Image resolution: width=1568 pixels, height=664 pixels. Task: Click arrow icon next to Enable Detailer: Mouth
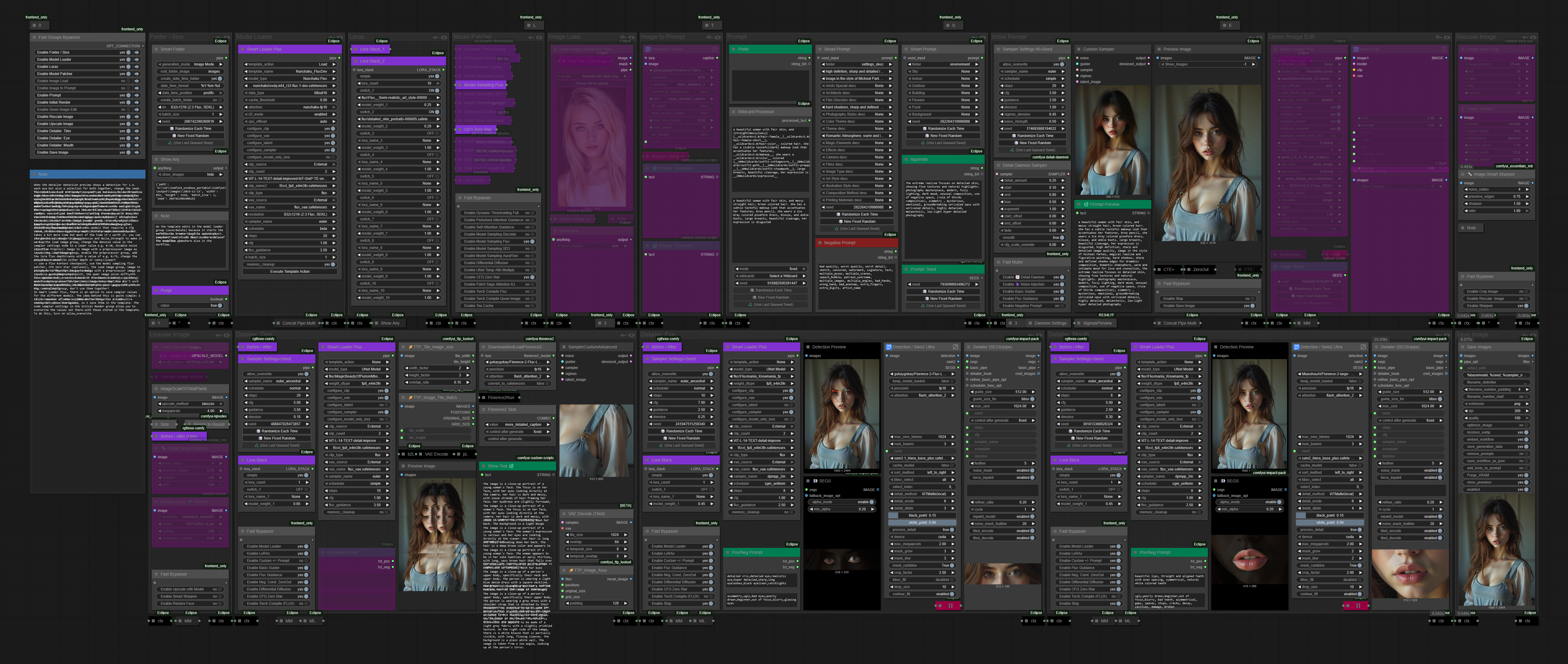point(137,145)
